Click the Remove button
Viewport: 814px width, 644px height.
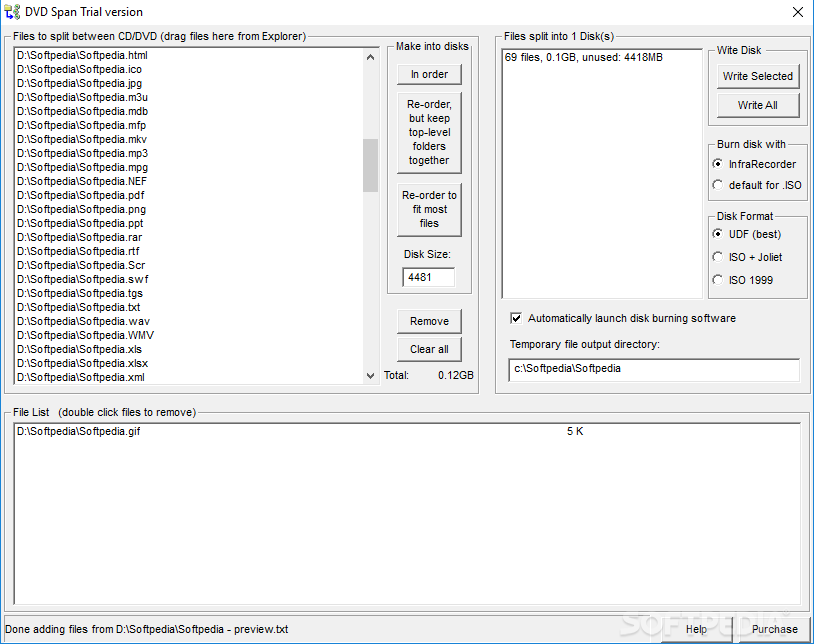click(429, 321)
